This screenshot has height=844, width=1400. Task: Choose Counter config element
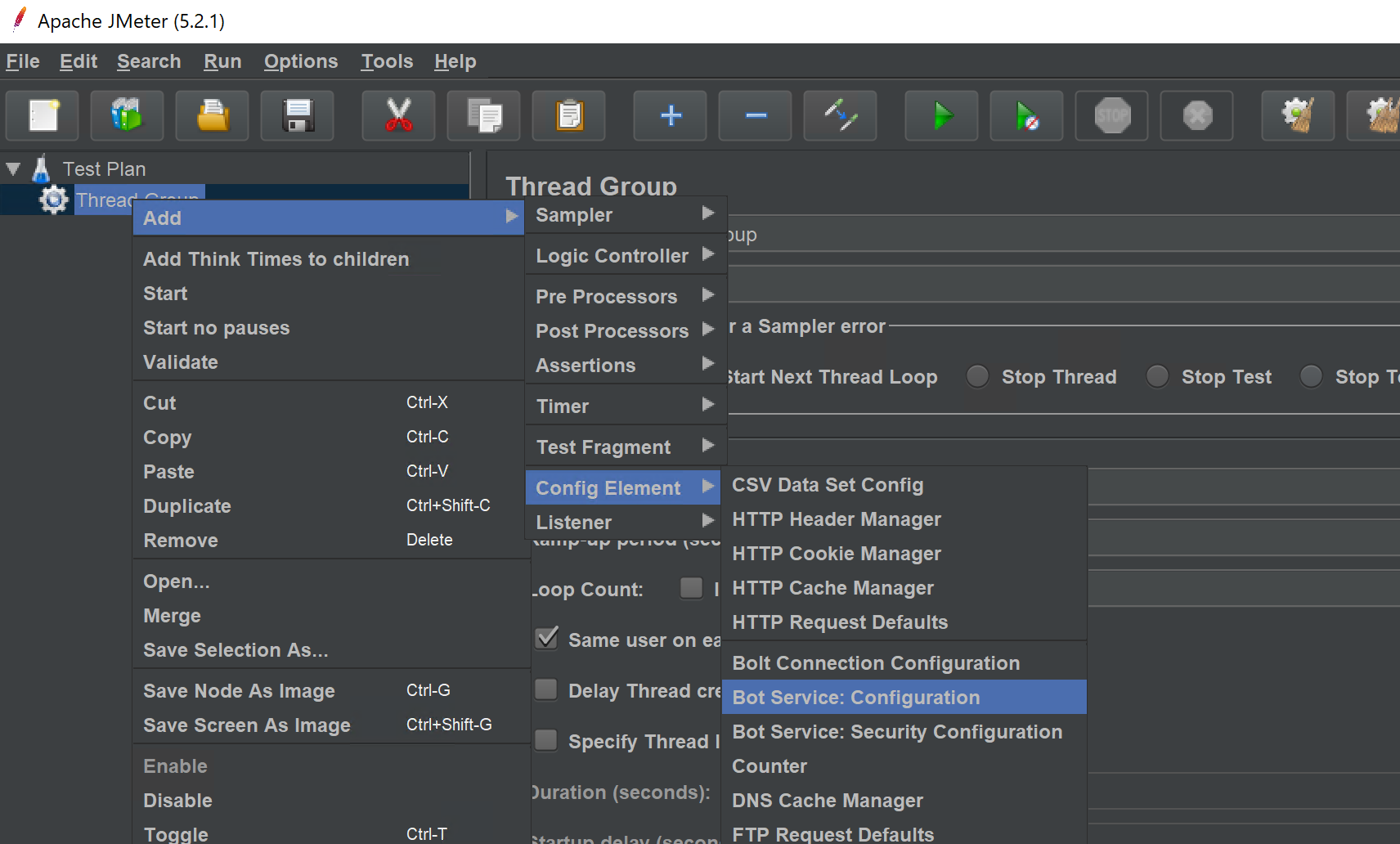[904, 765]
